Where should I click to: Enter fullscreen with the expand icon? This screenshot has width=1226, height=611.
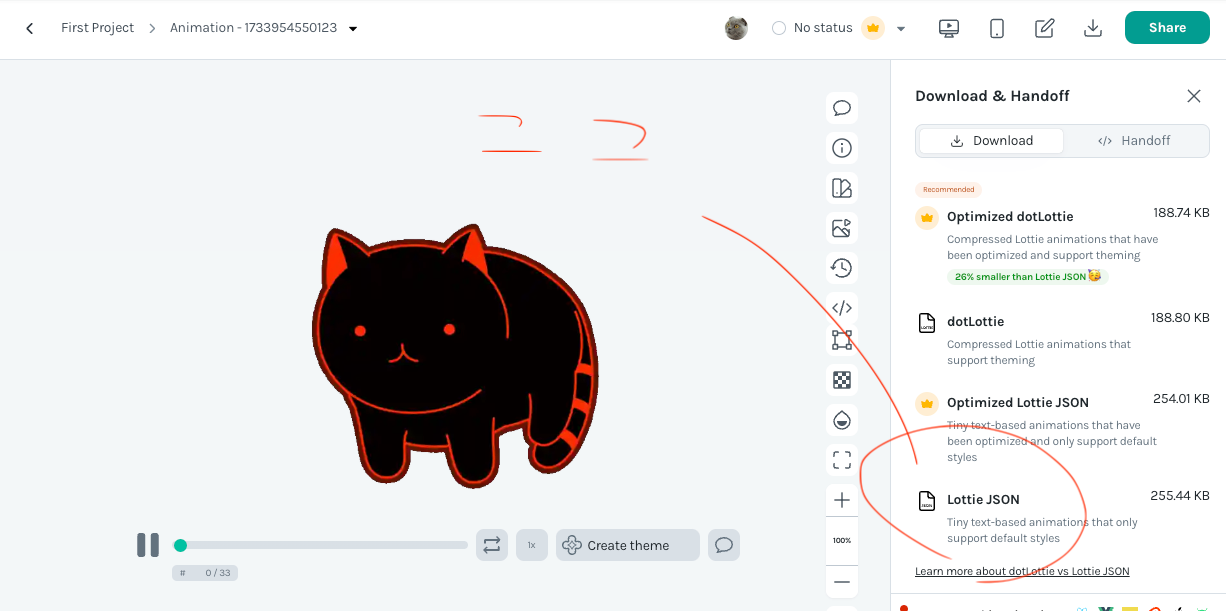click(842, 460)
